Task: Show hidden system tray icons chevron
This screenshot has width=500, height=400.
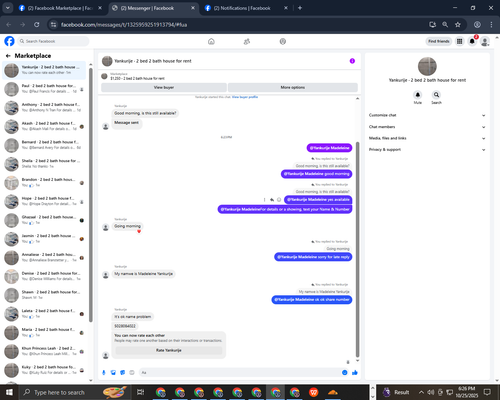Action: tap(421, 392)
